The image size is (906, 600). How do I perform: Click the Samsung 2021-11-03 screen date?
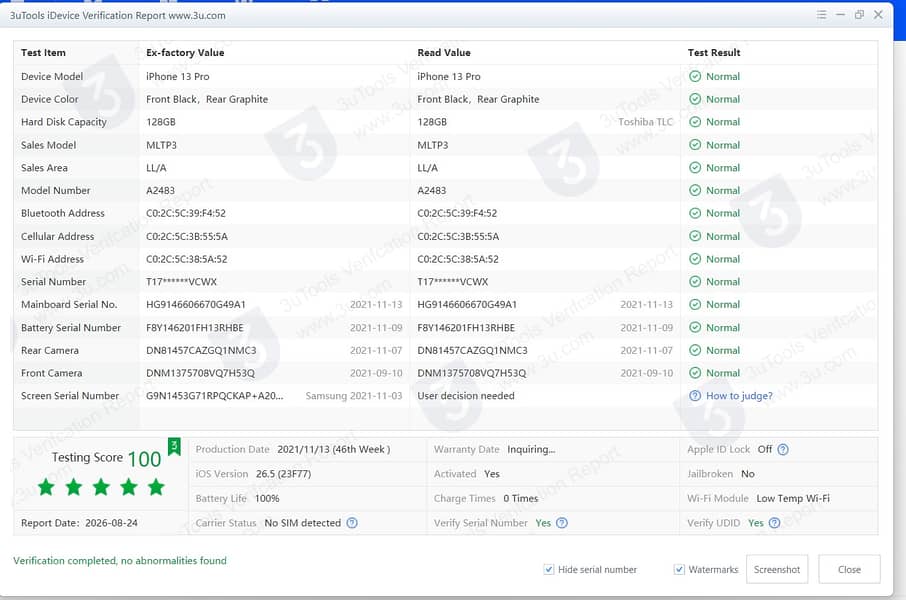(x=354, y=395)
